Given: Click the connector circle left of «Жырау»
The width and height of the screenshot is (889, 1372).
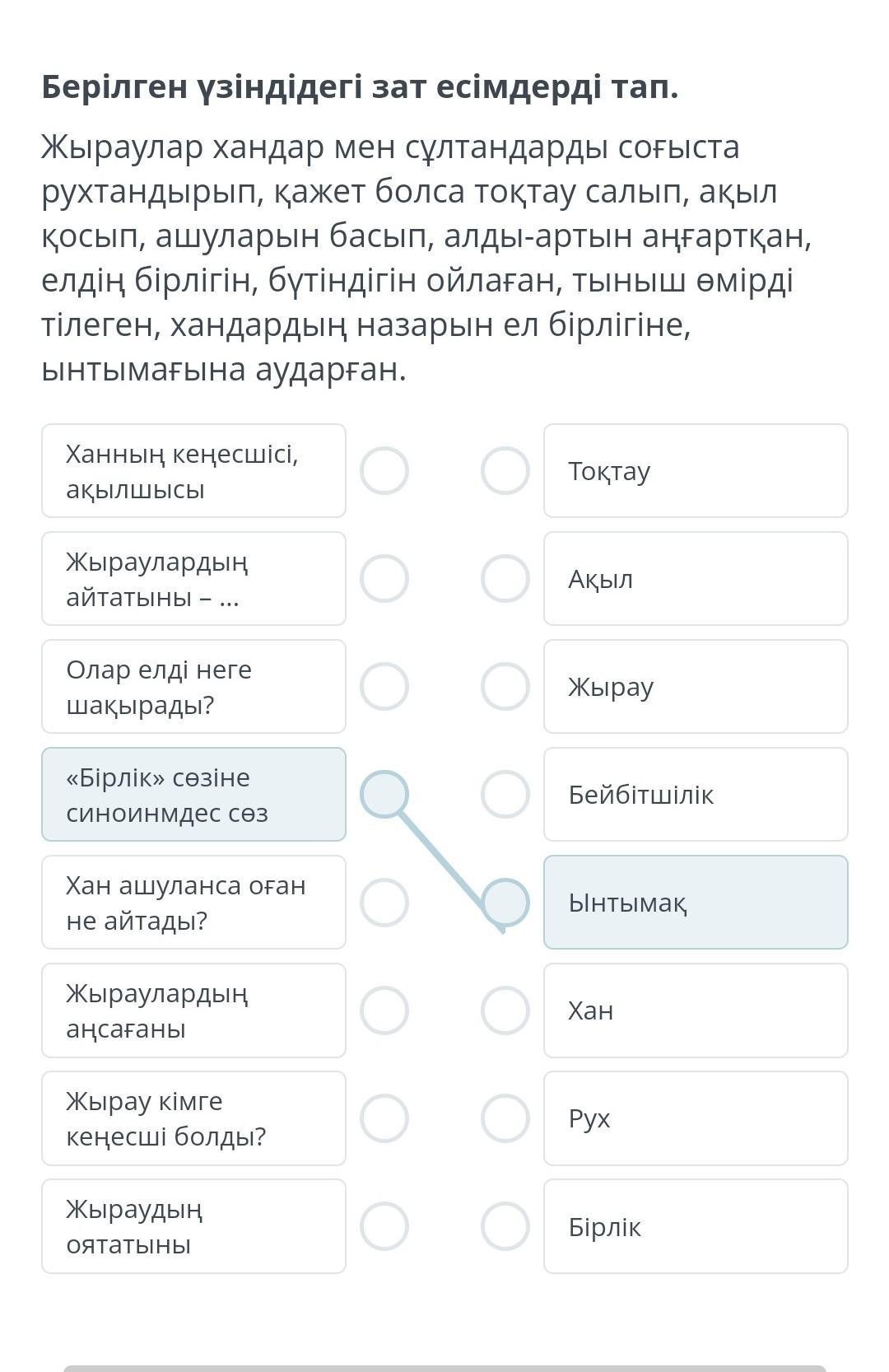Looking at the screenshot, I should pyautogui.click(x=505, y=687).
